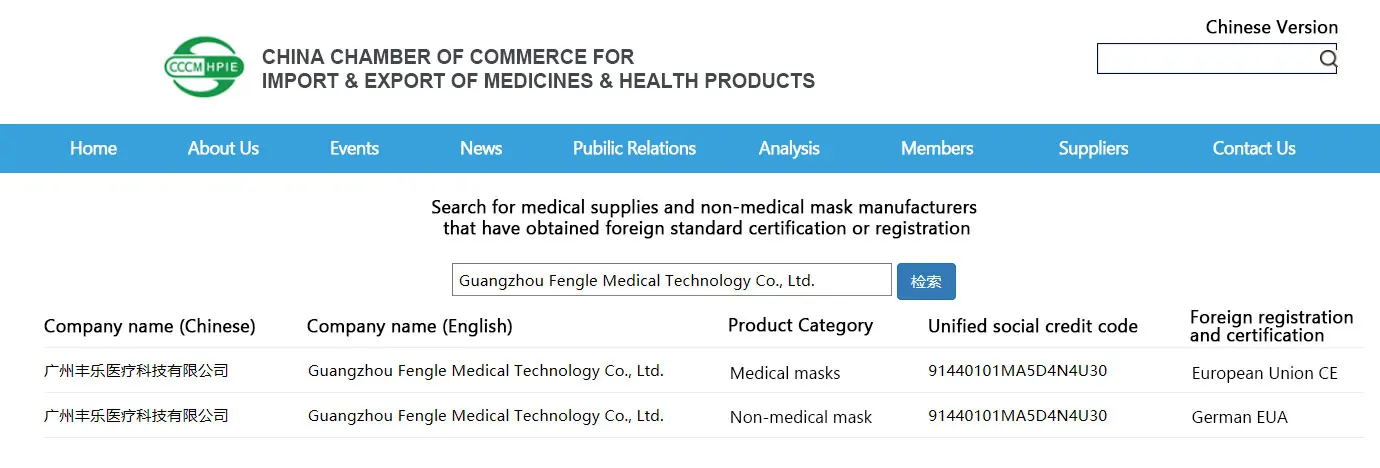The width and height of the screenshot is (1380, 468).
Task: Click the chamber of commerce title text
Action: [538, 69]
